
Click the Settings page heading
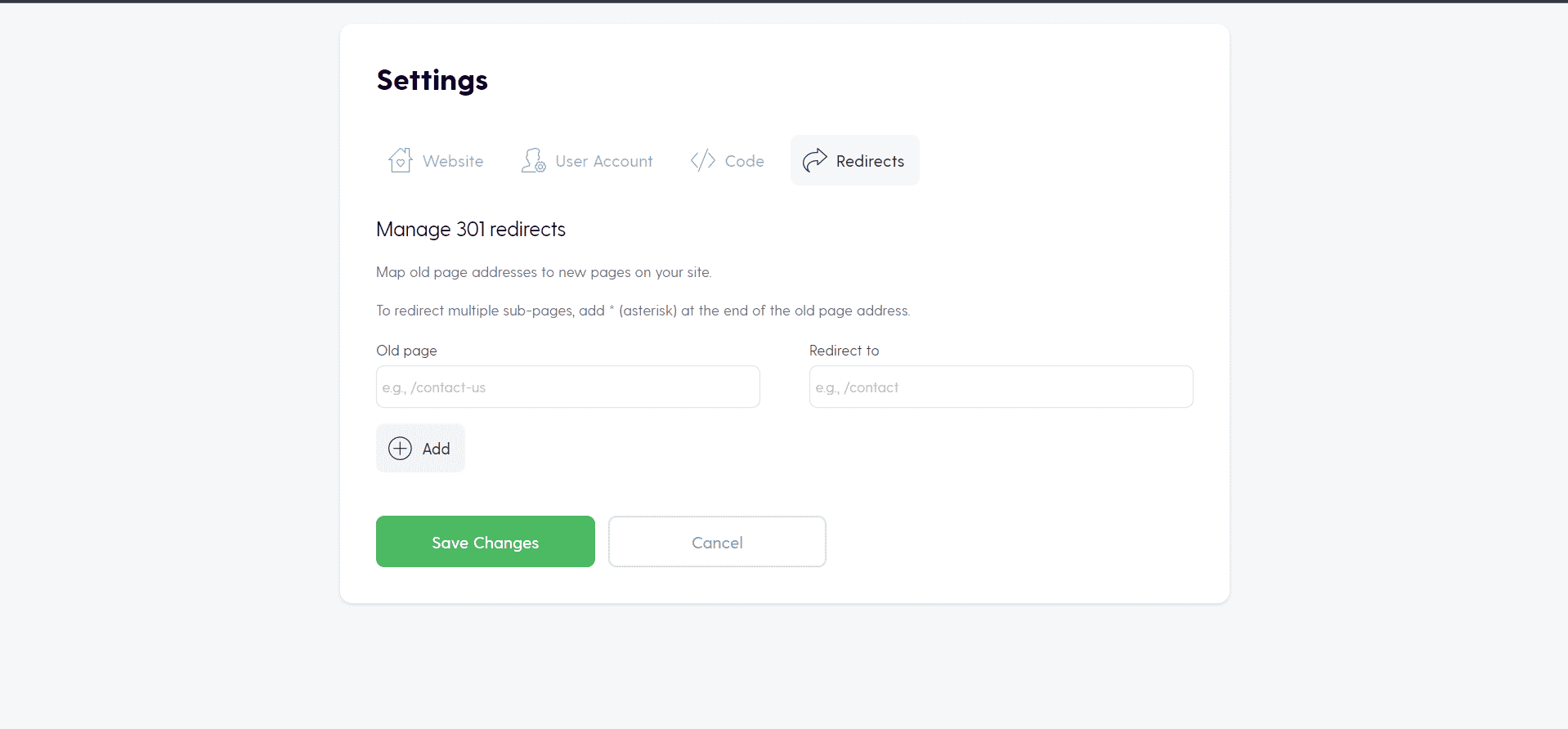(432, 80)
